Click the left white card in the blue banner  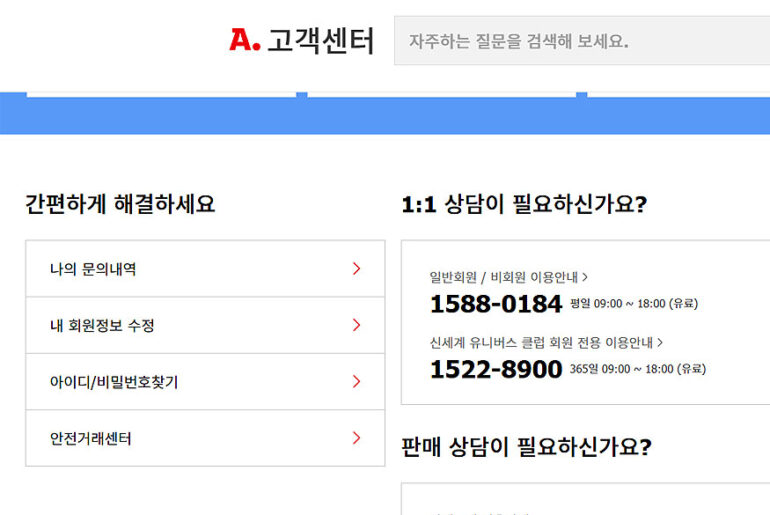pos(160,94)
